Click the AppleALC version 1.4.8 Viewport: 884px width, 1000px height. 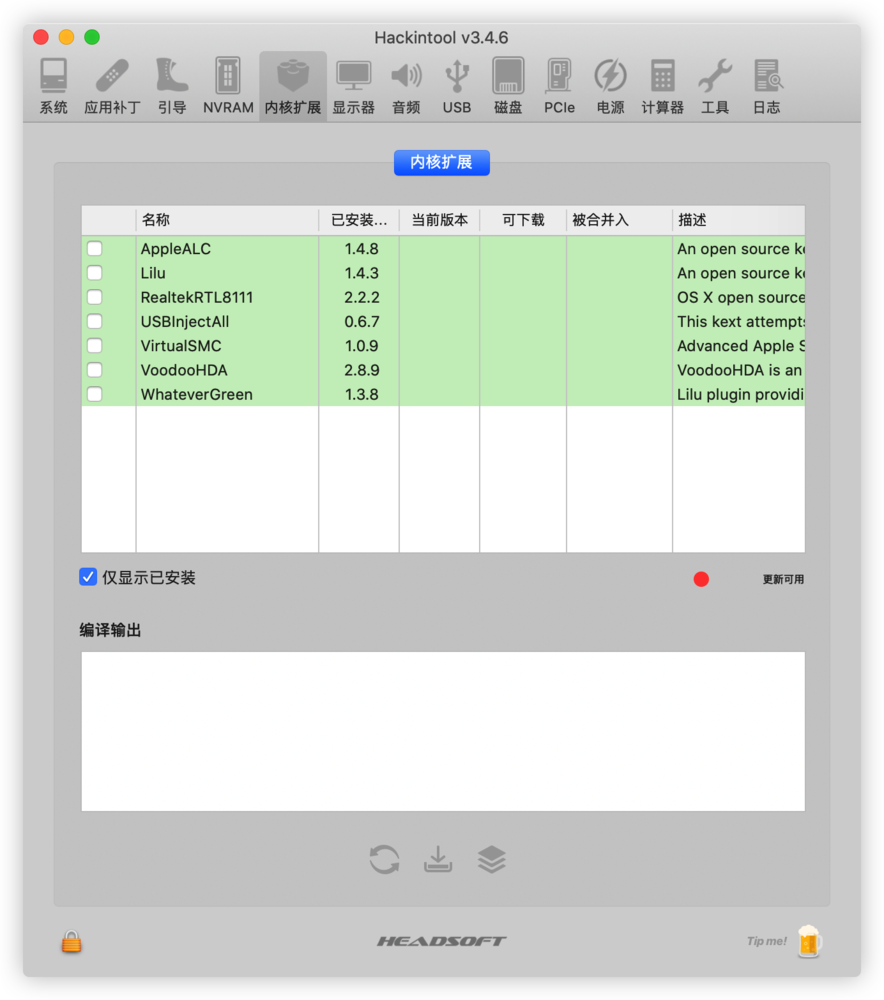362,249
